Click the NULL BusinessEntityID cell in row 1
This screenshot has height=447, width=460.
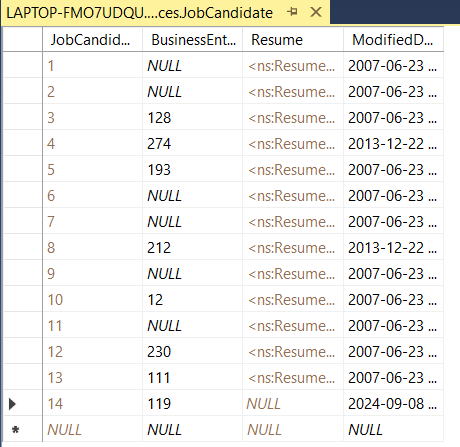point(193,66)
